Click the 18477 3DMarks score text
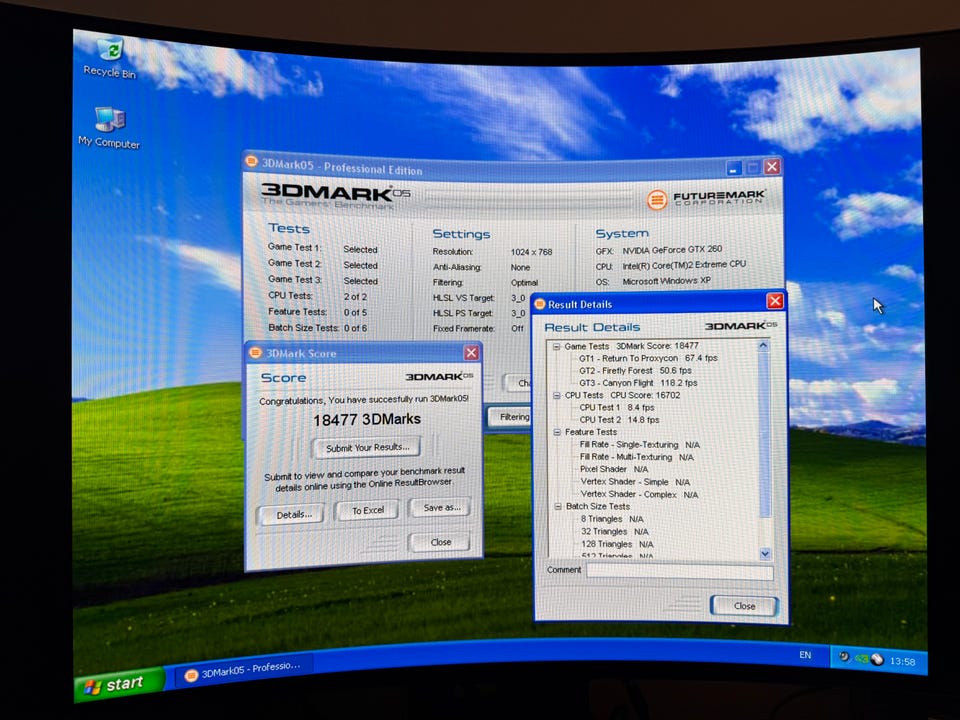Viewport: 960px width, 720px height. [x=367, y=419]
